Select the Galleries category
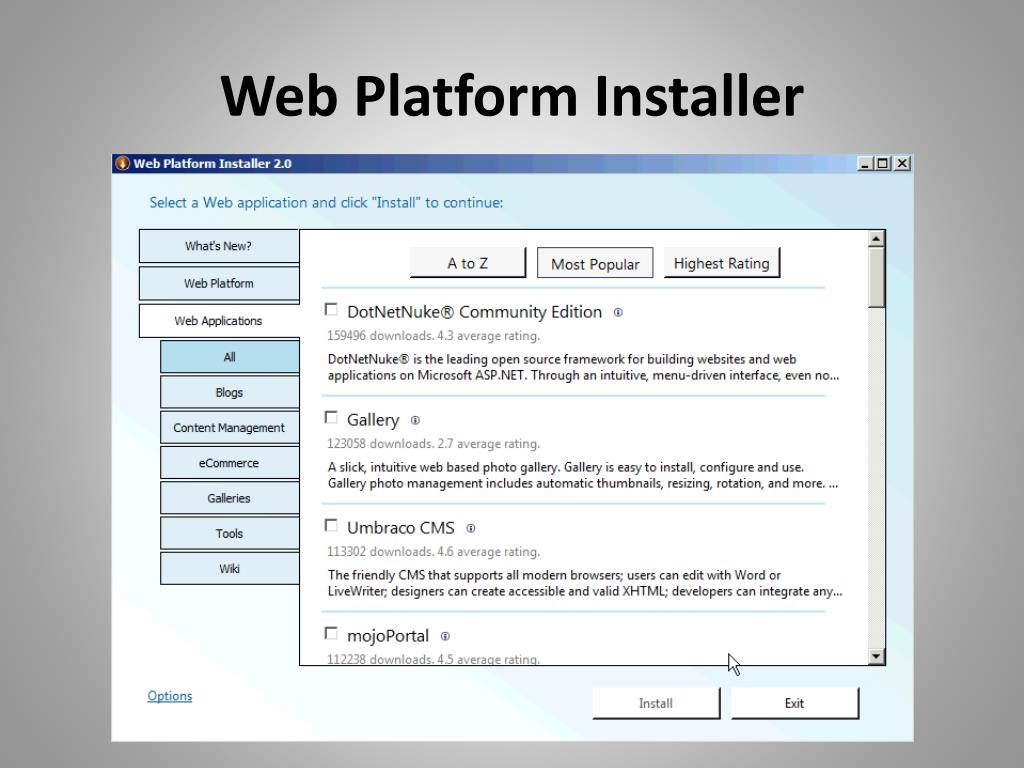The image size is (1024, 768). (x=229, y=498)
